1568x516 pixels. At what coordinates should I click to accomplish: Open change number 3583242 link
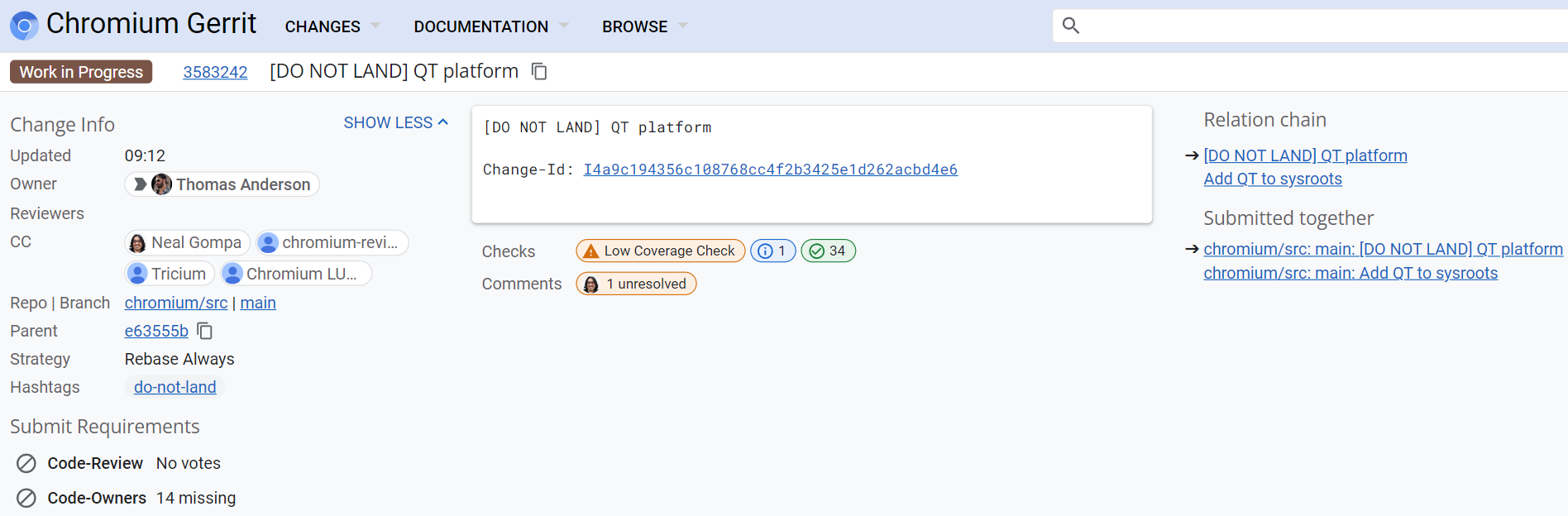pos(215,72)
